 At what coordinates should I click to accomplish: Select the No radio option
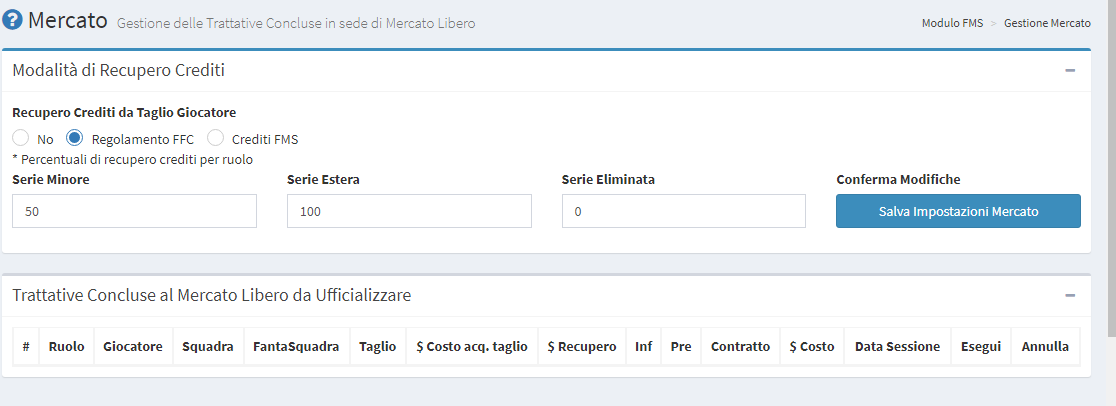[x=21, y=138]
